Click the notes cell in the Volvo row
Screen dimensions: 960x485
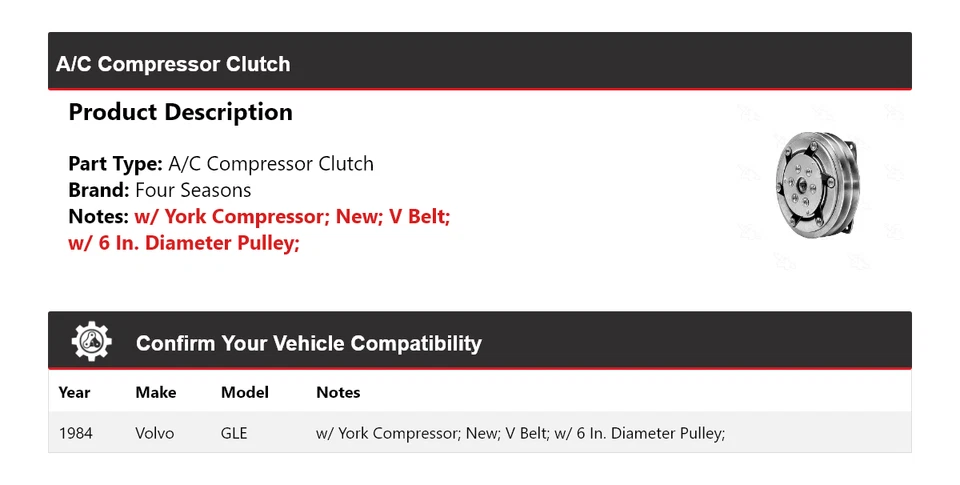coord(520,433)
